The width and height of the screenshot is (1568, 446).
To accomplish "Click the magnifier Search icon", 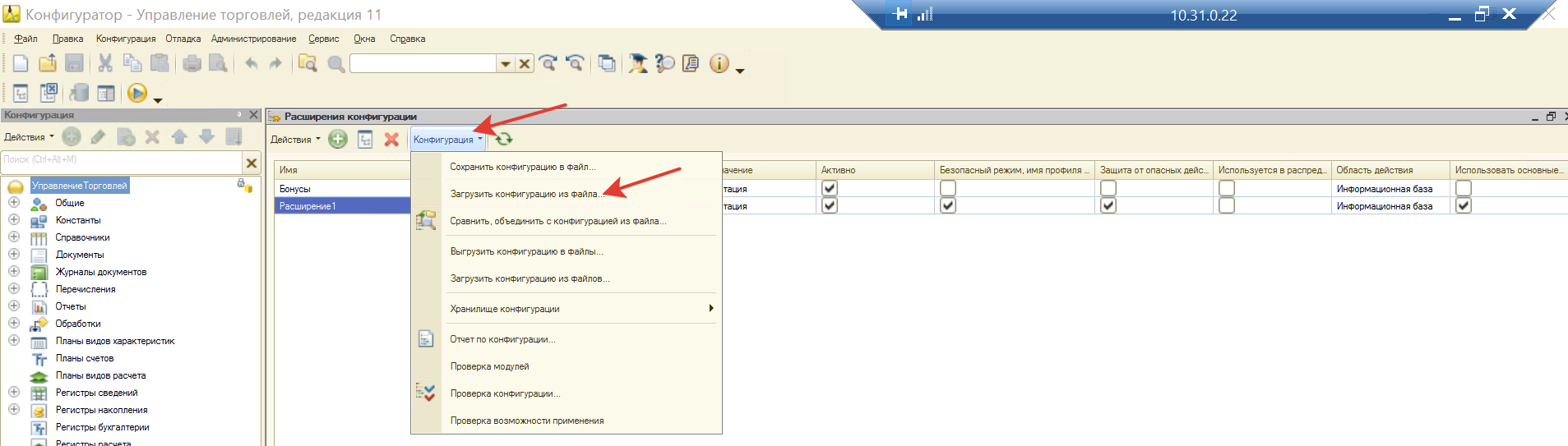I will tap(335, 63).
